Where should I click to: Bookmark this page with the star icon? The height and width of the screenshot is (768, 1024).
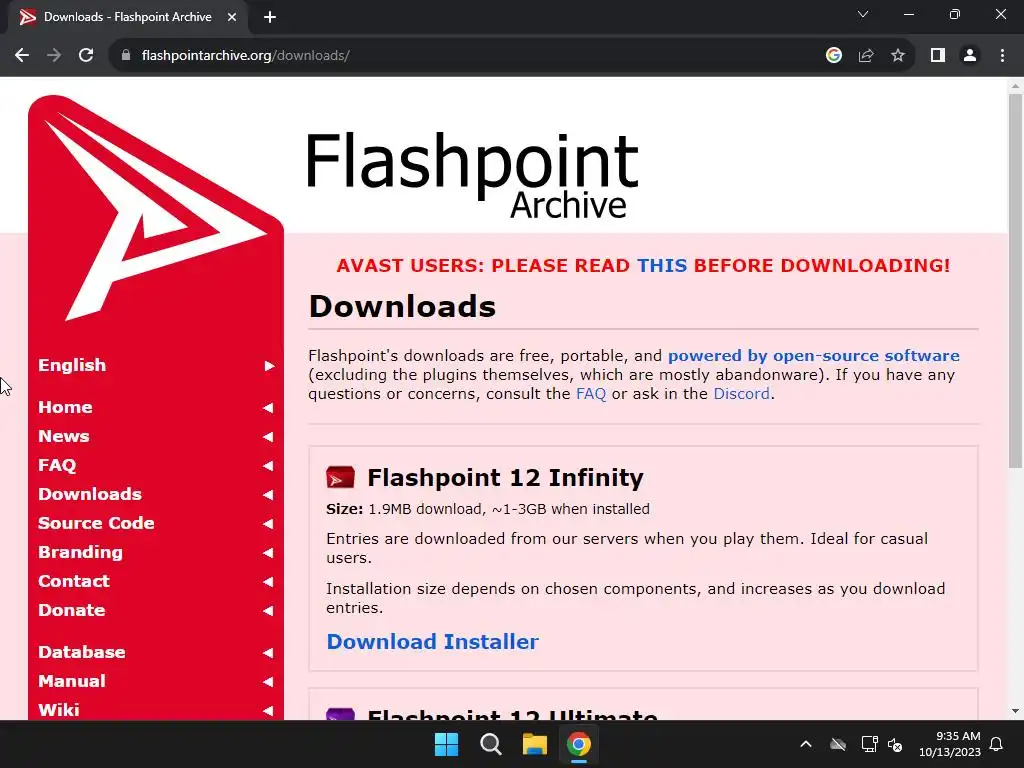click(x=898, y=56)
